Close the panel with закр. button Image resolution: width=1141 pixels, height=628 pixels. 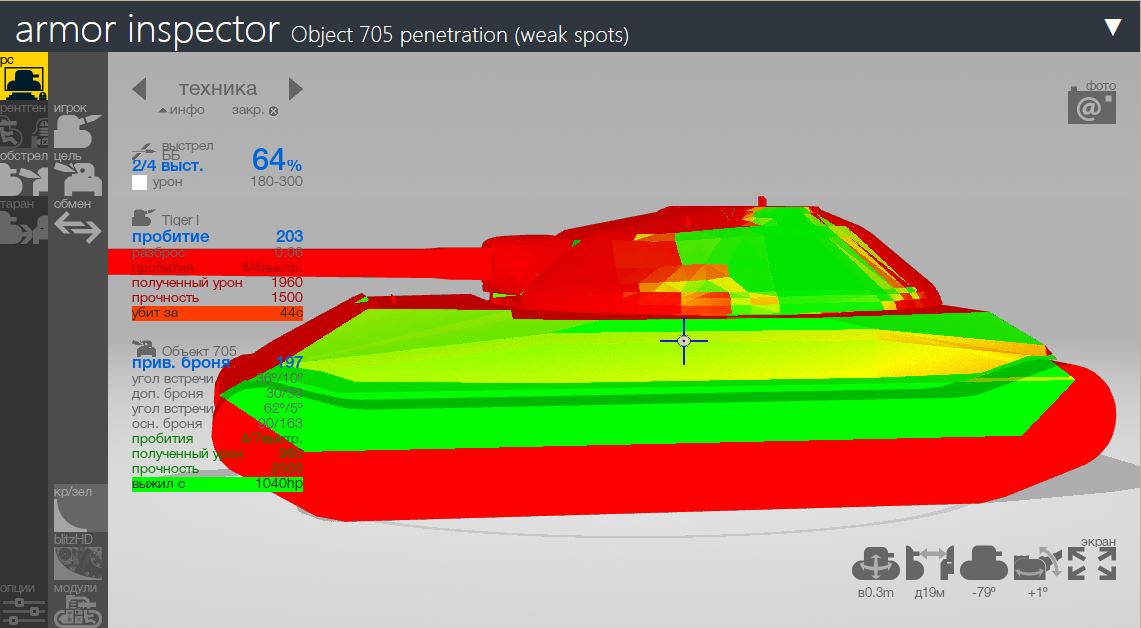(255, 110)
